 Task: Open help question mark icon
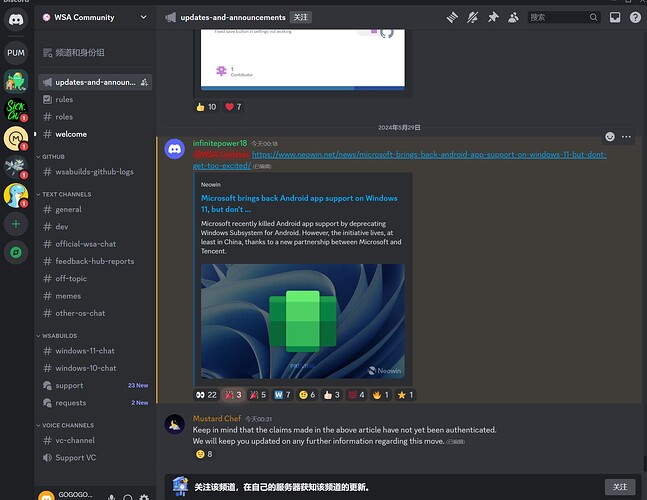(635, 17)
